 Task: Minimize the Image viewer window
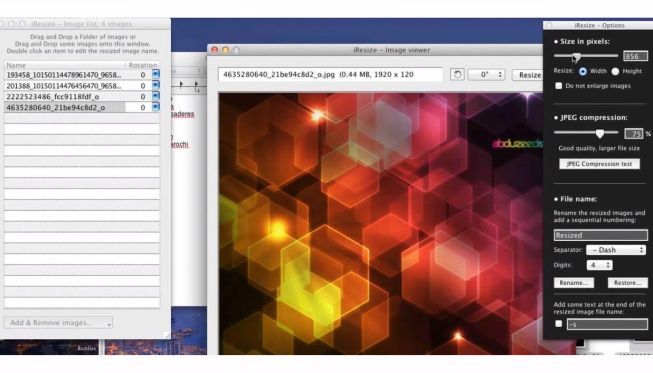click(x=225, y=50)
